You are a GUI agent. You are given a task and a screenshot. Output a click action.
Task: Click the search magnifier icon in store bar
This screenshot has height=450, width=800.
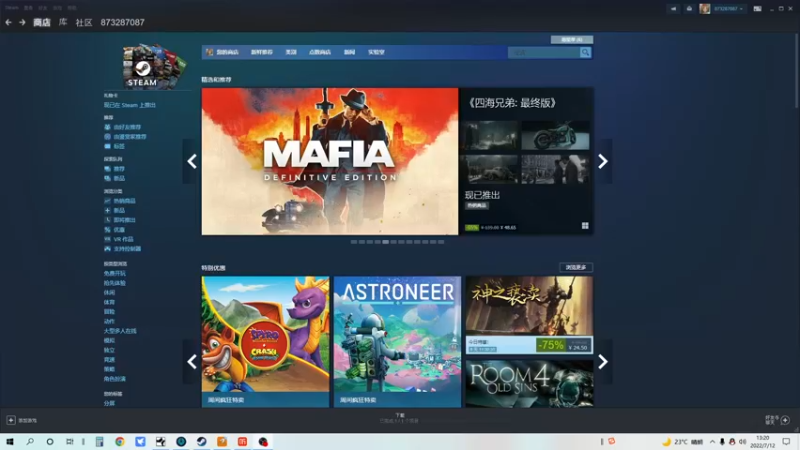[x=585, y=52]
